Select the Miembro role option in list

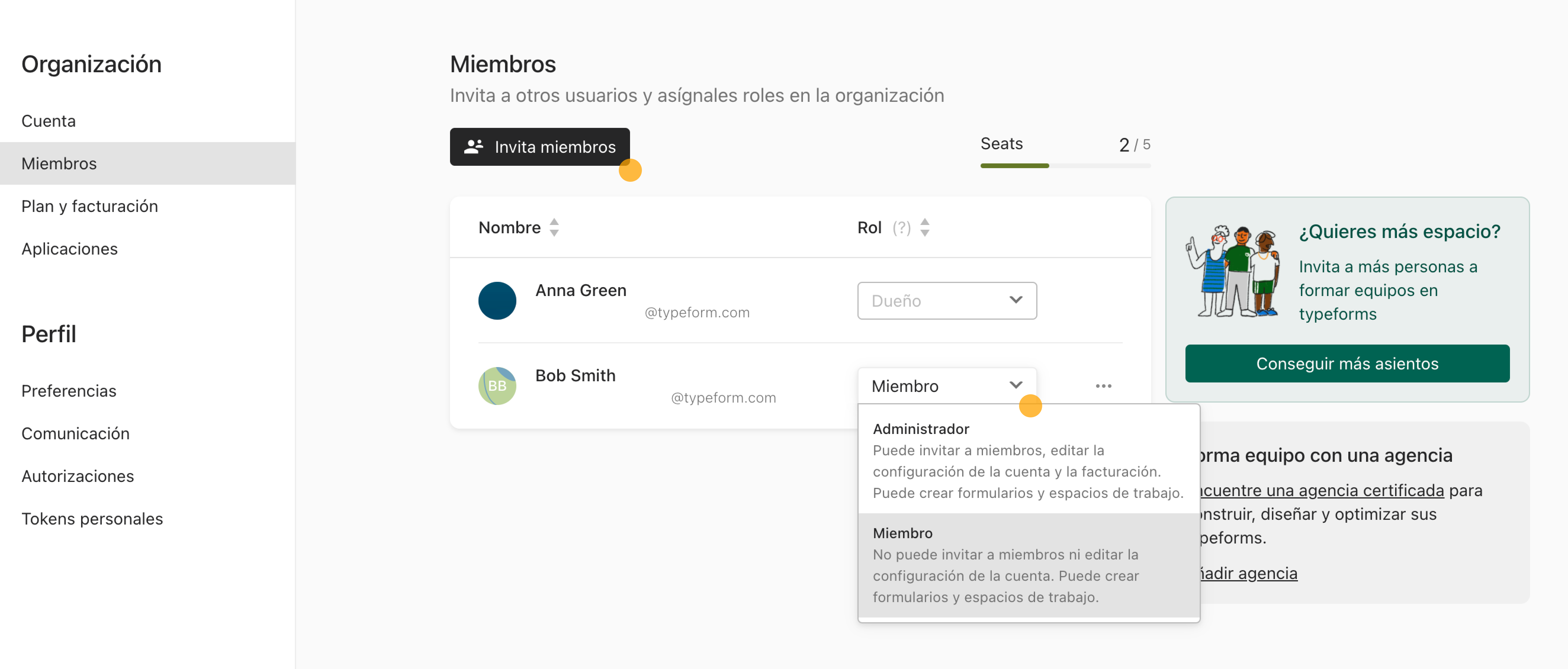(1028, 564)
